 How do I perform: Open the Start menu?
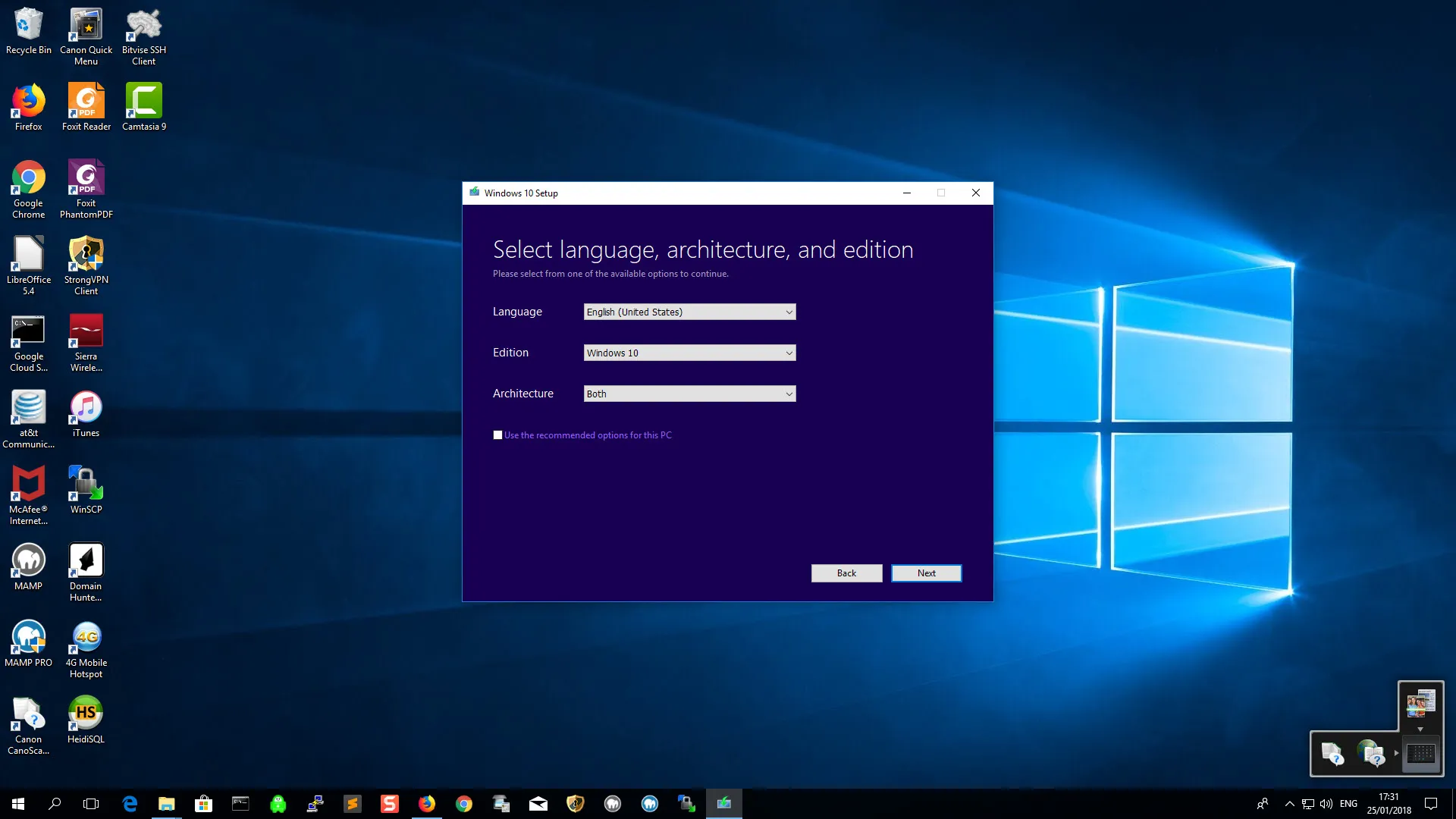coord(17,803)
